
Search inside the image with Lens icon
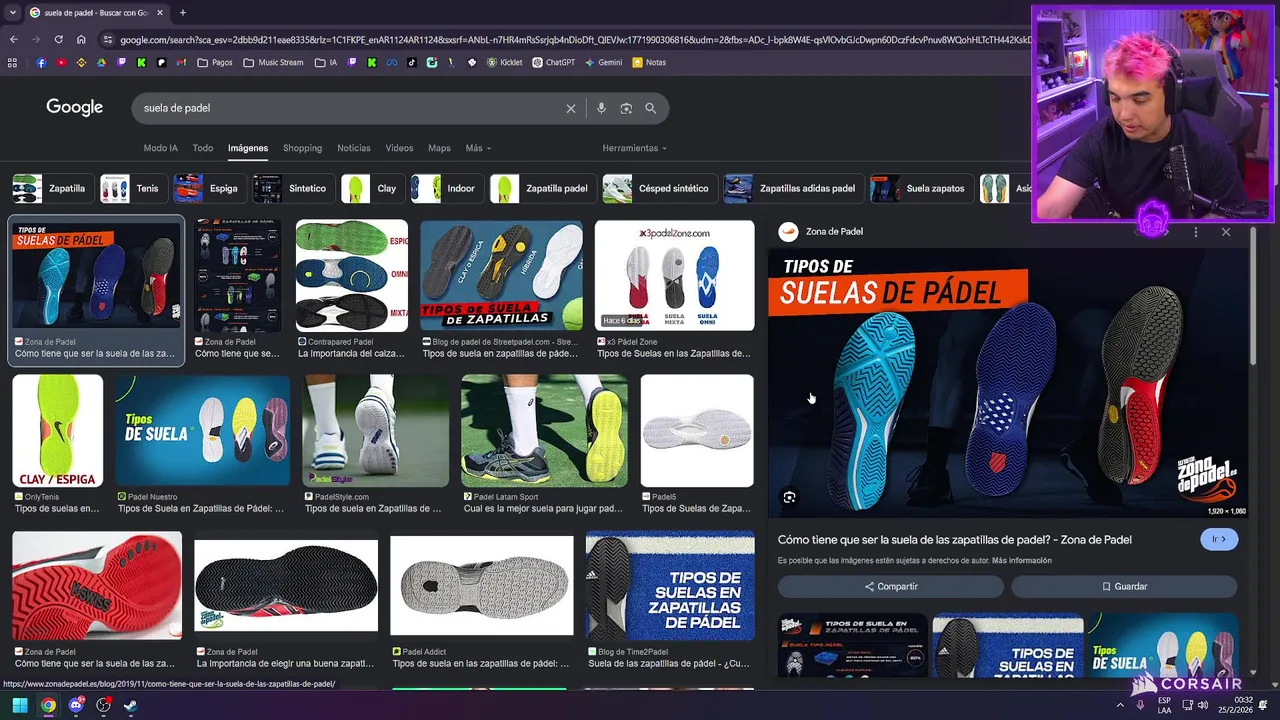(x=790, y=497)
